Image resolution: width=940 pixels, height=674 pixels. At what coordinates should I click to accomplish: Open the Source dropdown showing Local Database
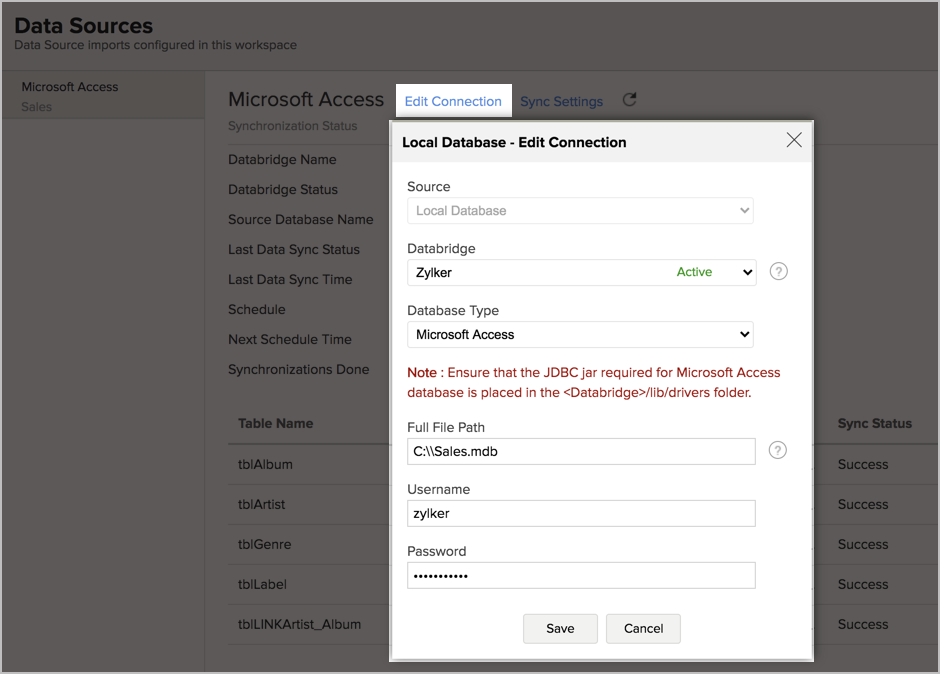(580, 210)
